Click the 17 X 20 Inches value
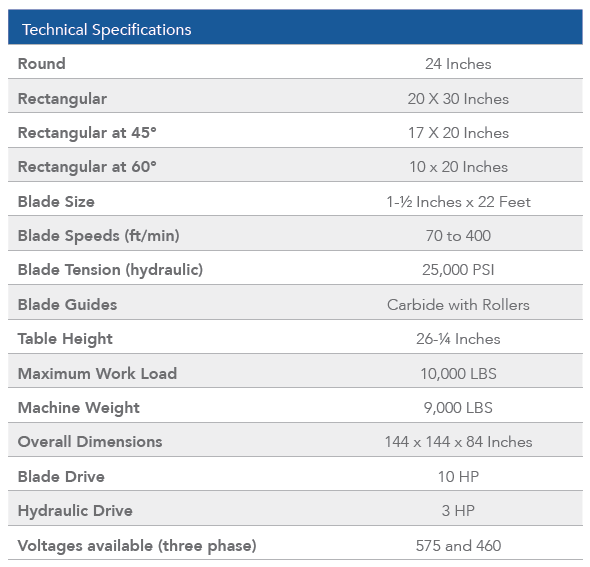Screen dimensions: 590x567 (x=458, y=133)
